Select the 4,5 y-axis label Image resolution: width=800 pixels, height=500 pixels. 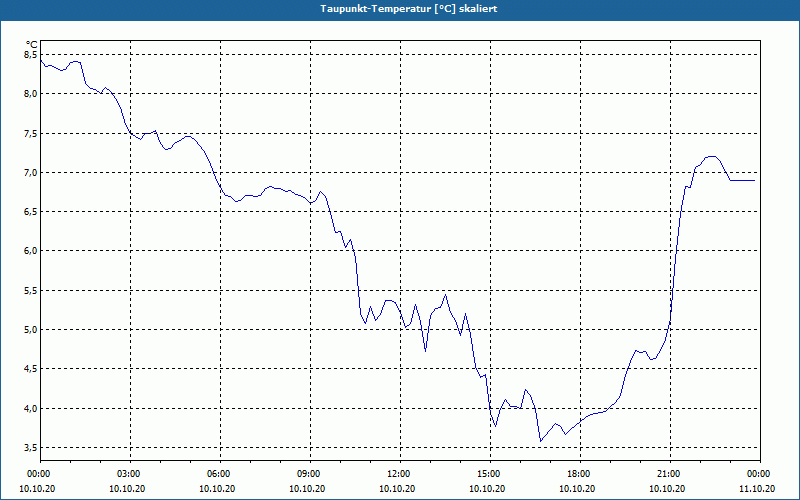[30, 369]
